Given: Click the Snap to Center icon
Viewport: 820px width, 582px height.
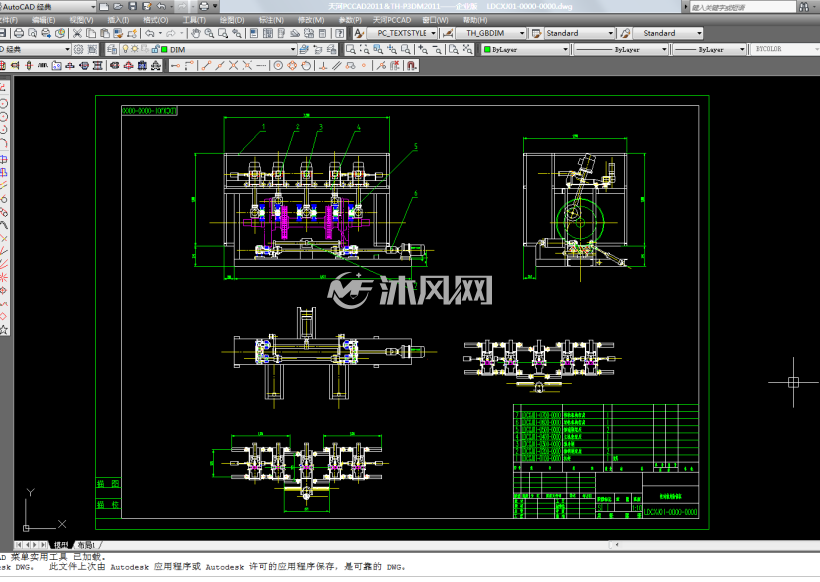Looking at the screenshot, I should [x=278, y=66].
